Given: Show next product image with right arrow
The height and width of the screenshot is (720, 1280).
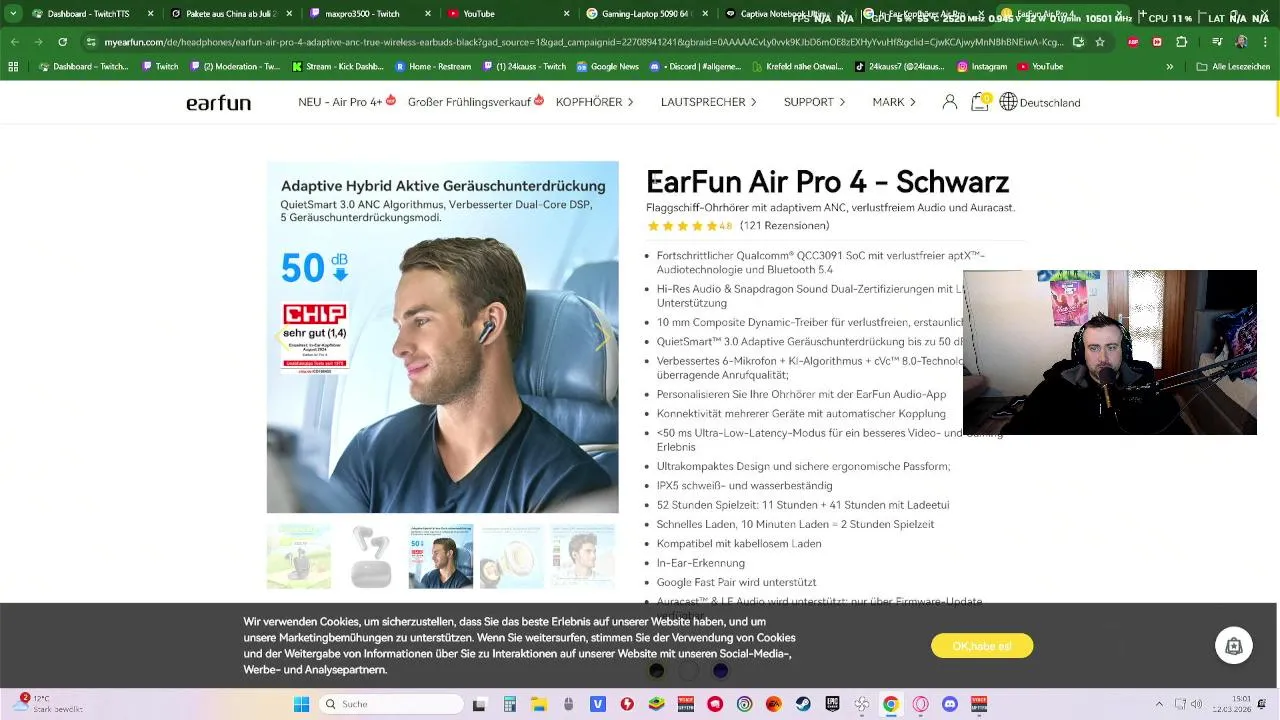Looking at the screenshot, I should (x=603, y=337).
